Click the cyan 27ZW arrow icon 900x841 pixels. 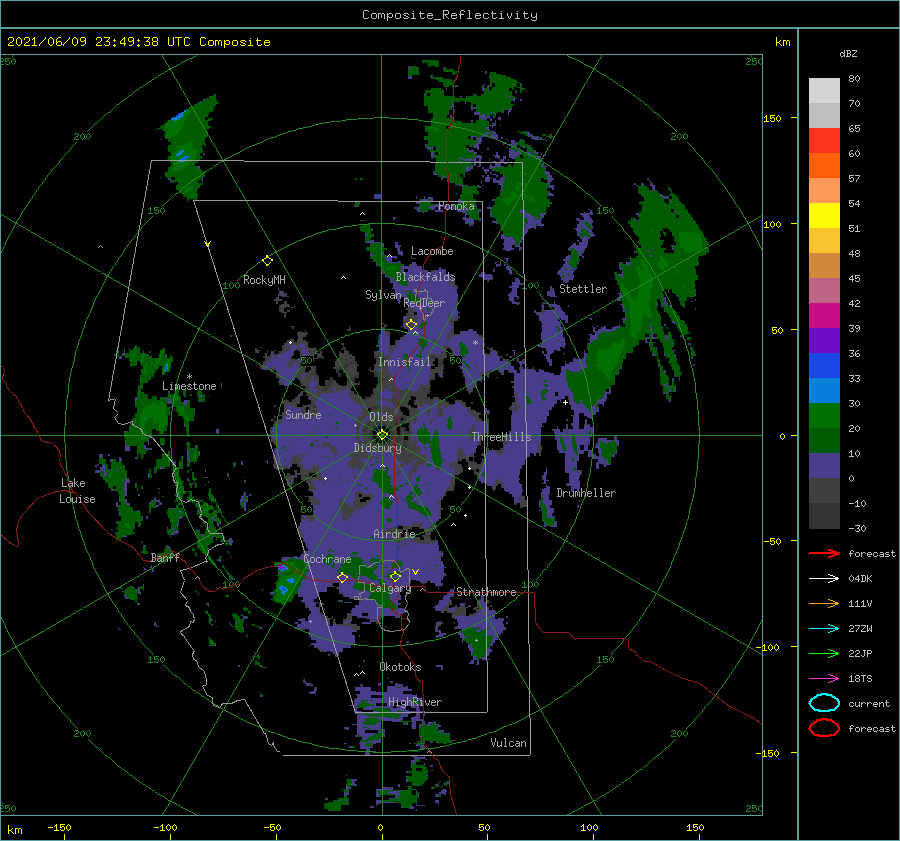point(824,629)
